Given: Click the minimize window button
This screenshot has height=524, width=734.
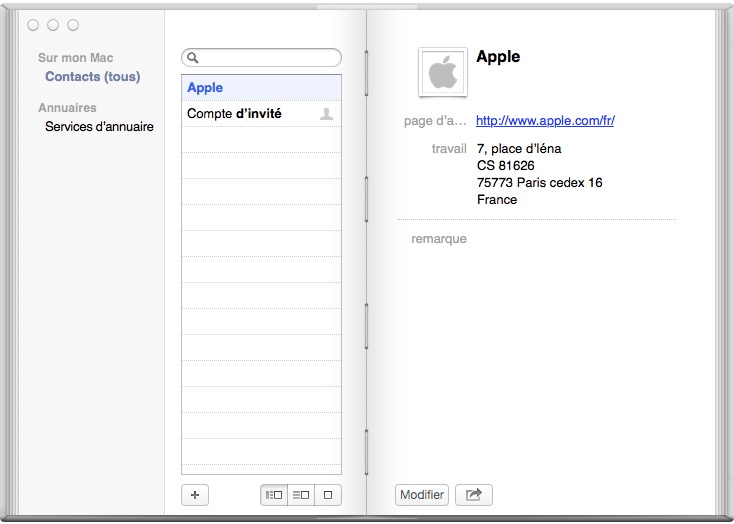Looking at the screenshot, I should [53, 25].
